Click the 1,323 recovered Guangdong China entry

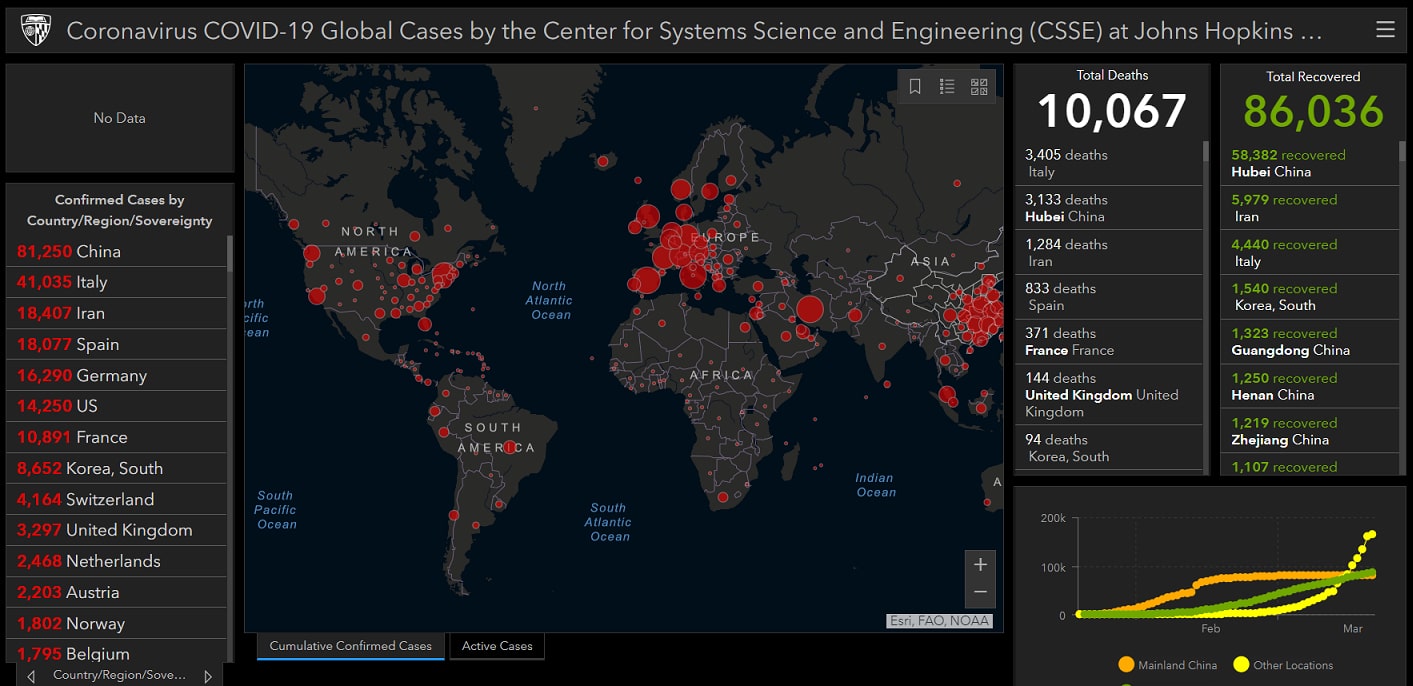pos(1312,341)
